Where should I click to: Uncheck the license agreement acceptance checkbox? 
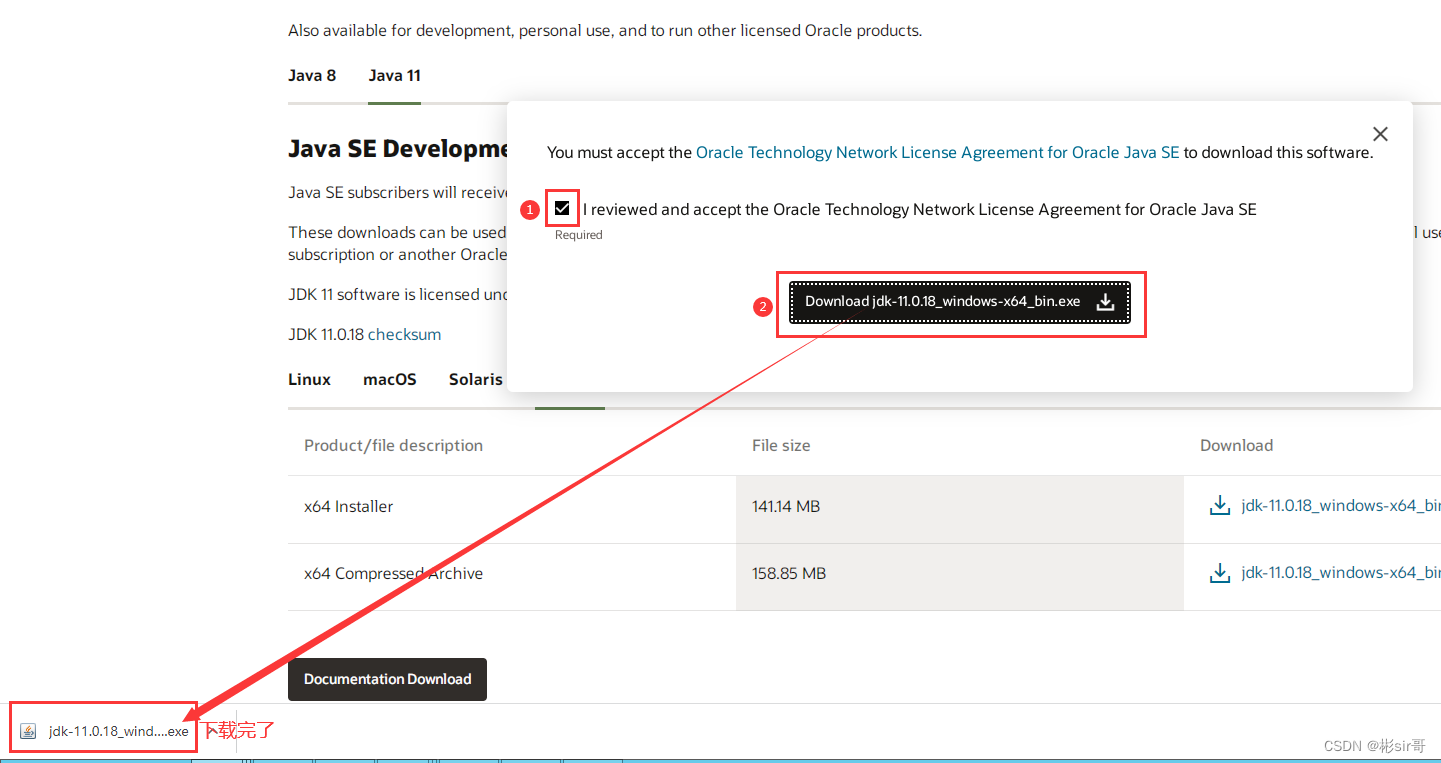[562, 209]
